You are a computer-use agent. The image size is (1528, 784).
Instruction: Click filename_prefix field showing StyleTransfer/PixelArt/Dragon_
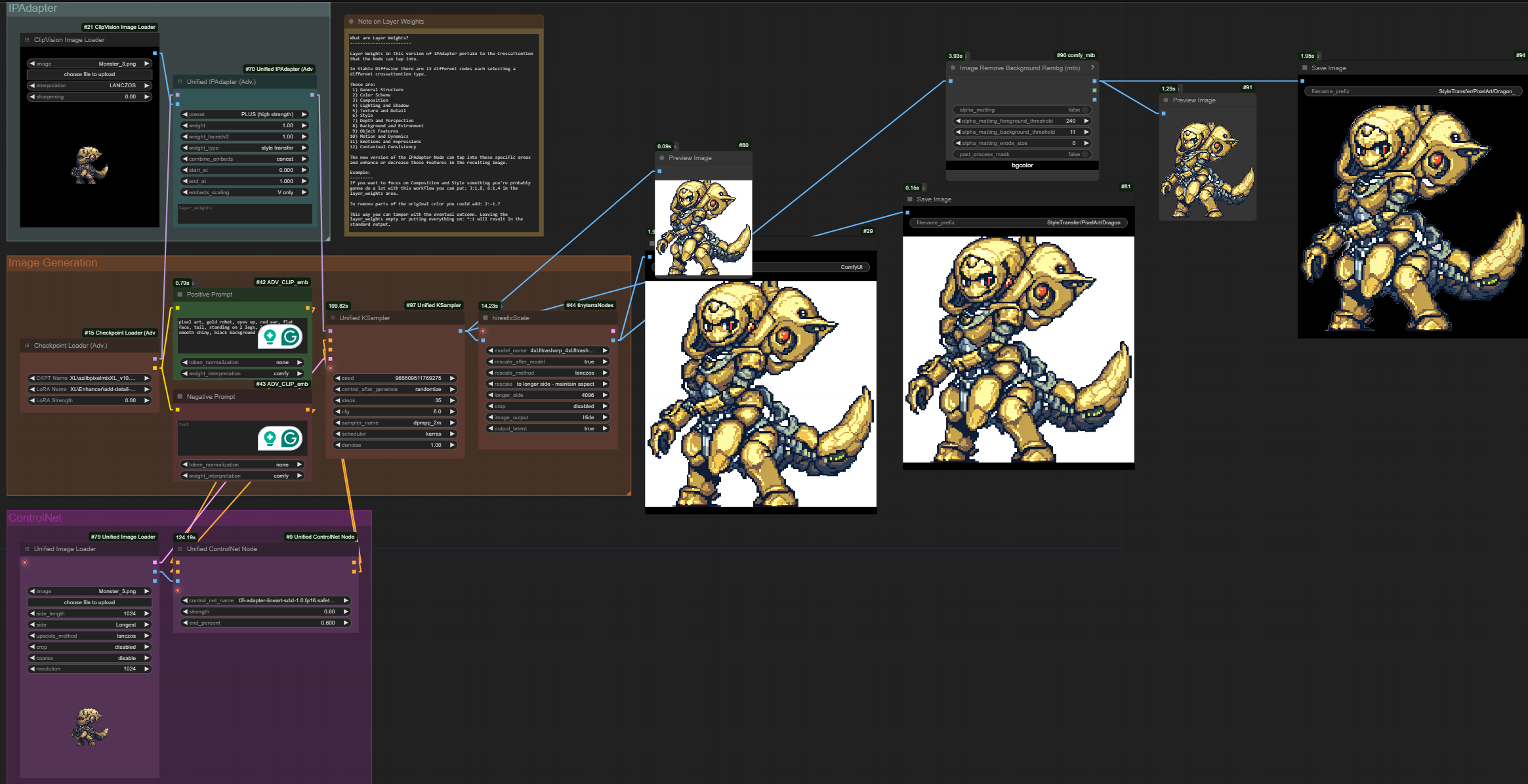click(1413, 92)
